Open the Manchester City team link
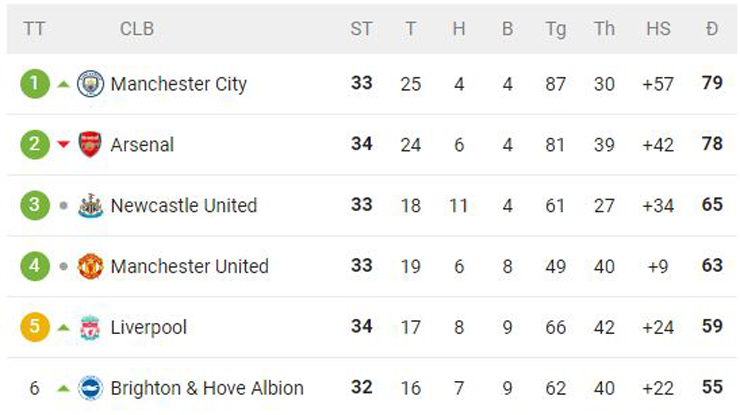Viewport: 740px width, 415px height. click(x=178, y=84)
